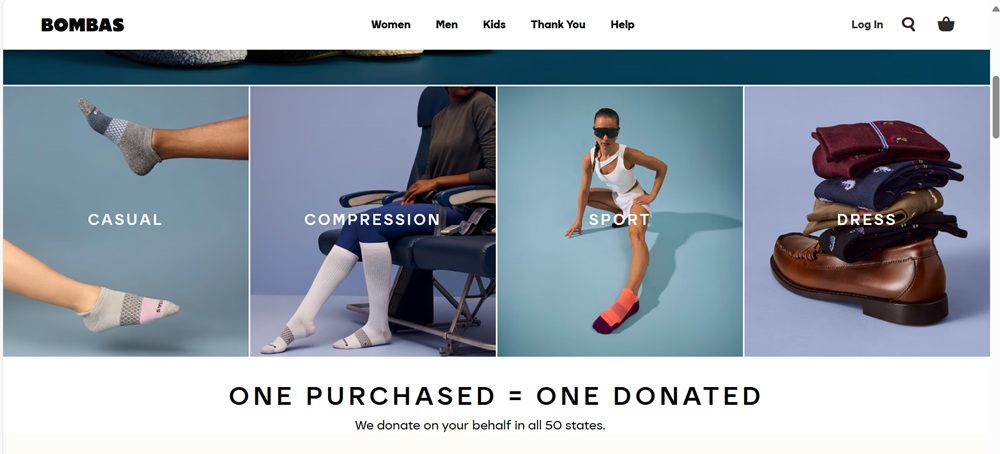The width and height of the screenshot is (1000, 454).
Task: Click the Log In link
Action: [x=867, y=25]
